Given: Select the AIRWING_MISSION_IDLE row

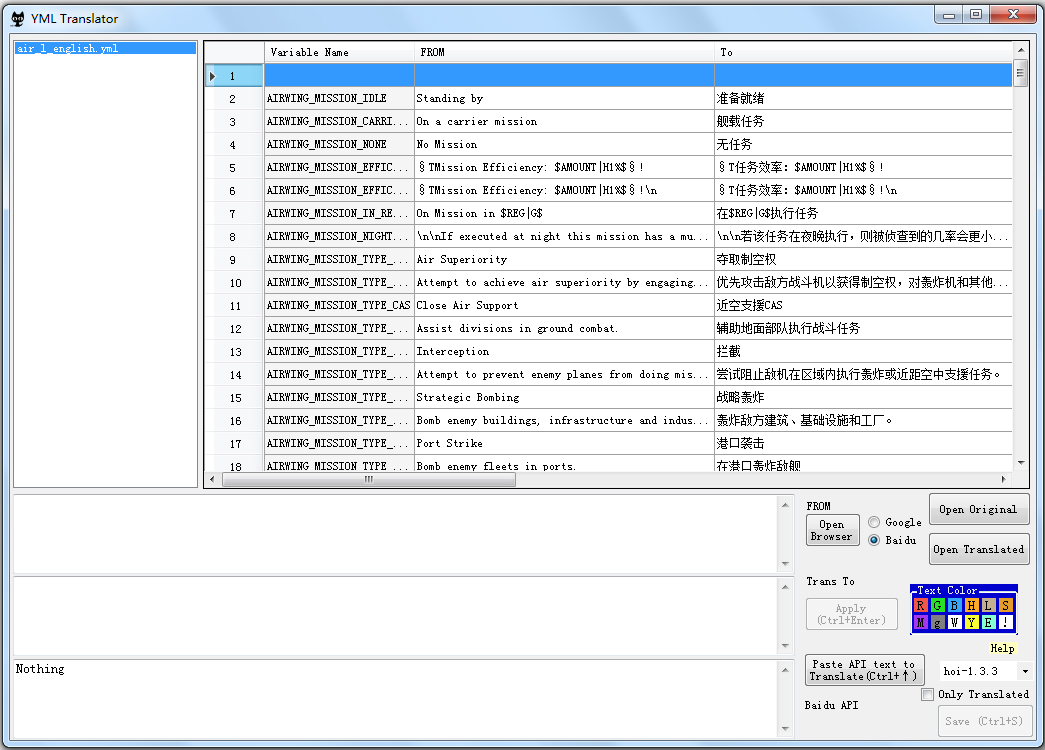Looking at the screenshot, I should [x=339, y=98].
